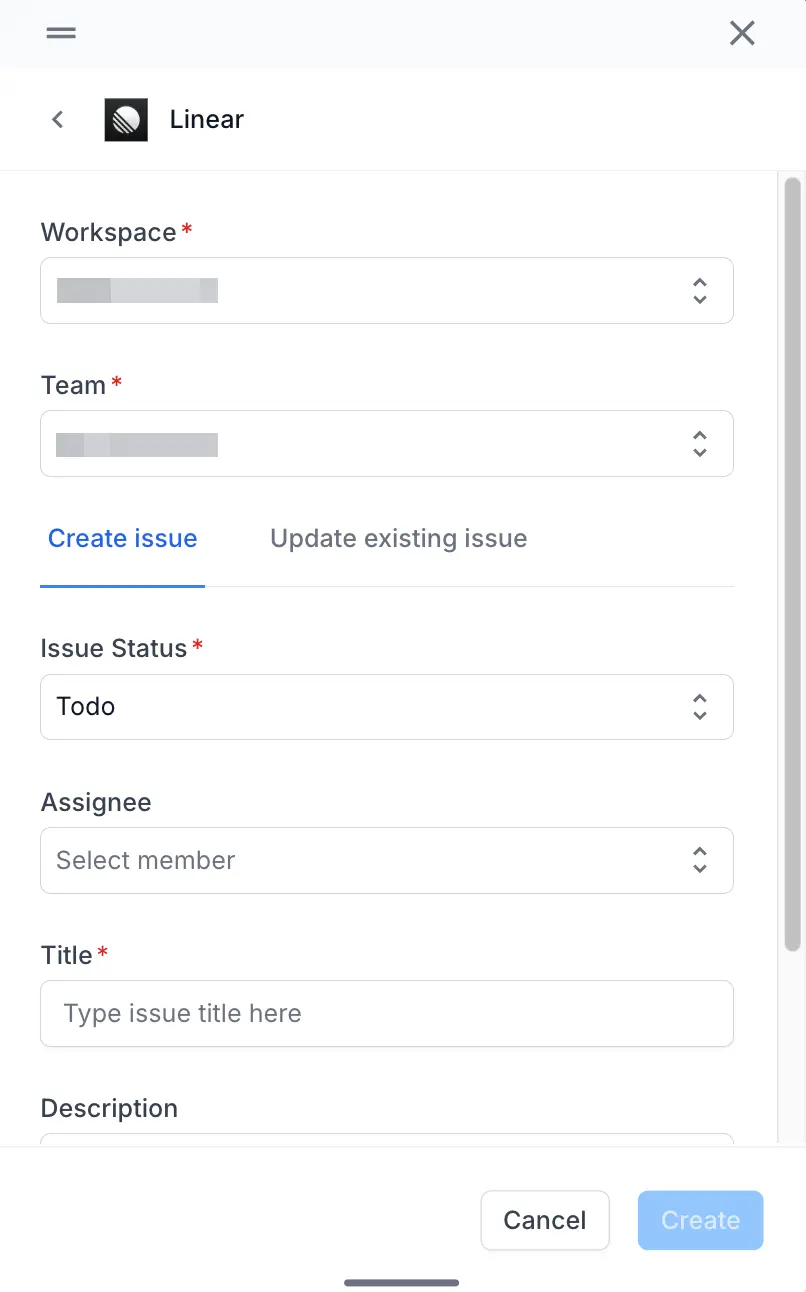The width and height of the screenshot is (806, 1292).
Task: Focus the Title input field
Action: [386, 1013]
